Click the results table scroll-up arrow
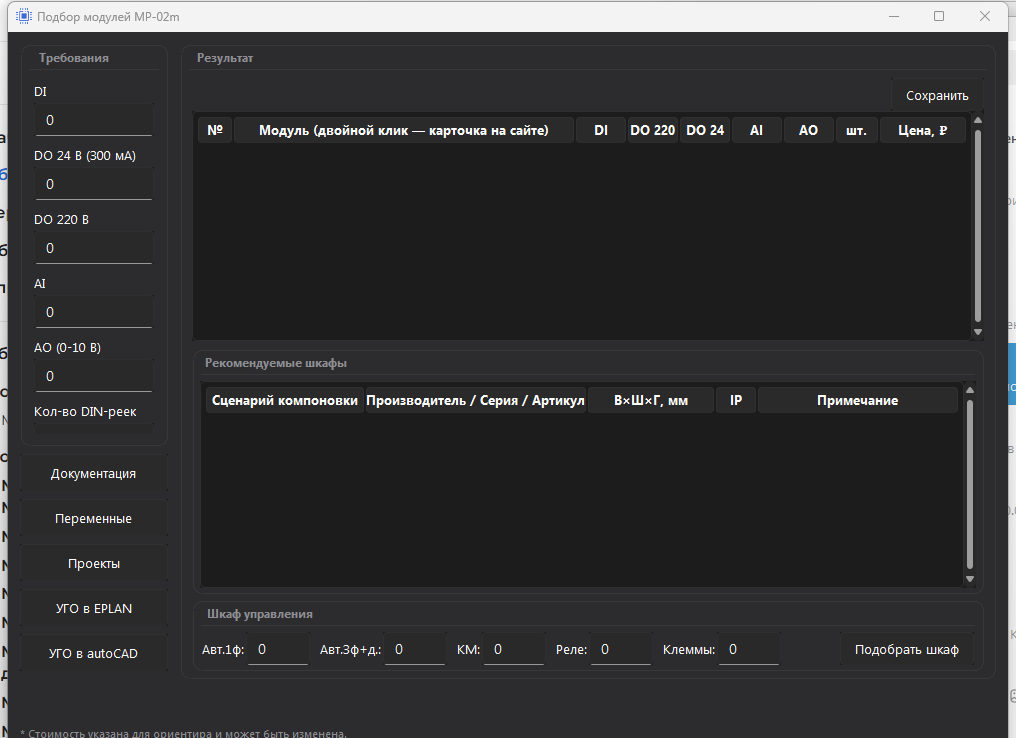 (978, 120)
